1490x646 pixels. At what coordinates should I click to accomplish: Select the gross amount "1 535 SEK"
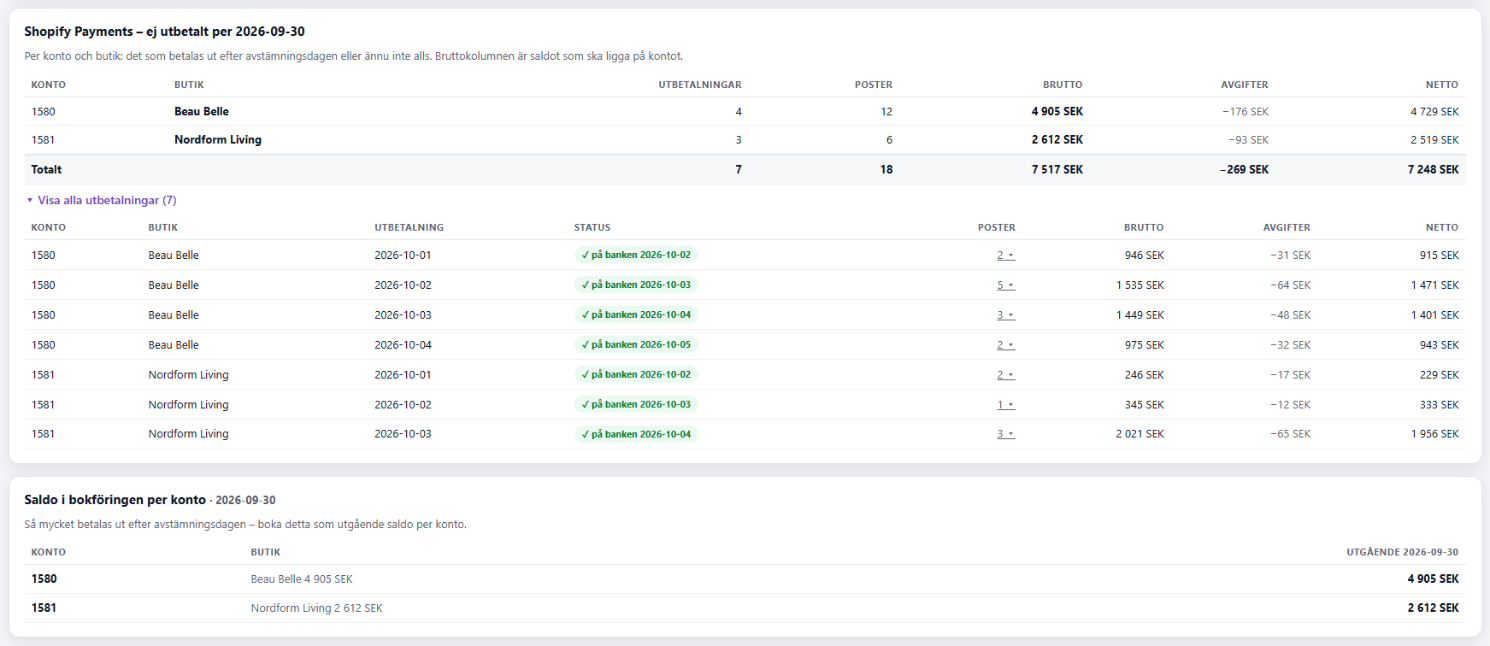[1140, 285]
